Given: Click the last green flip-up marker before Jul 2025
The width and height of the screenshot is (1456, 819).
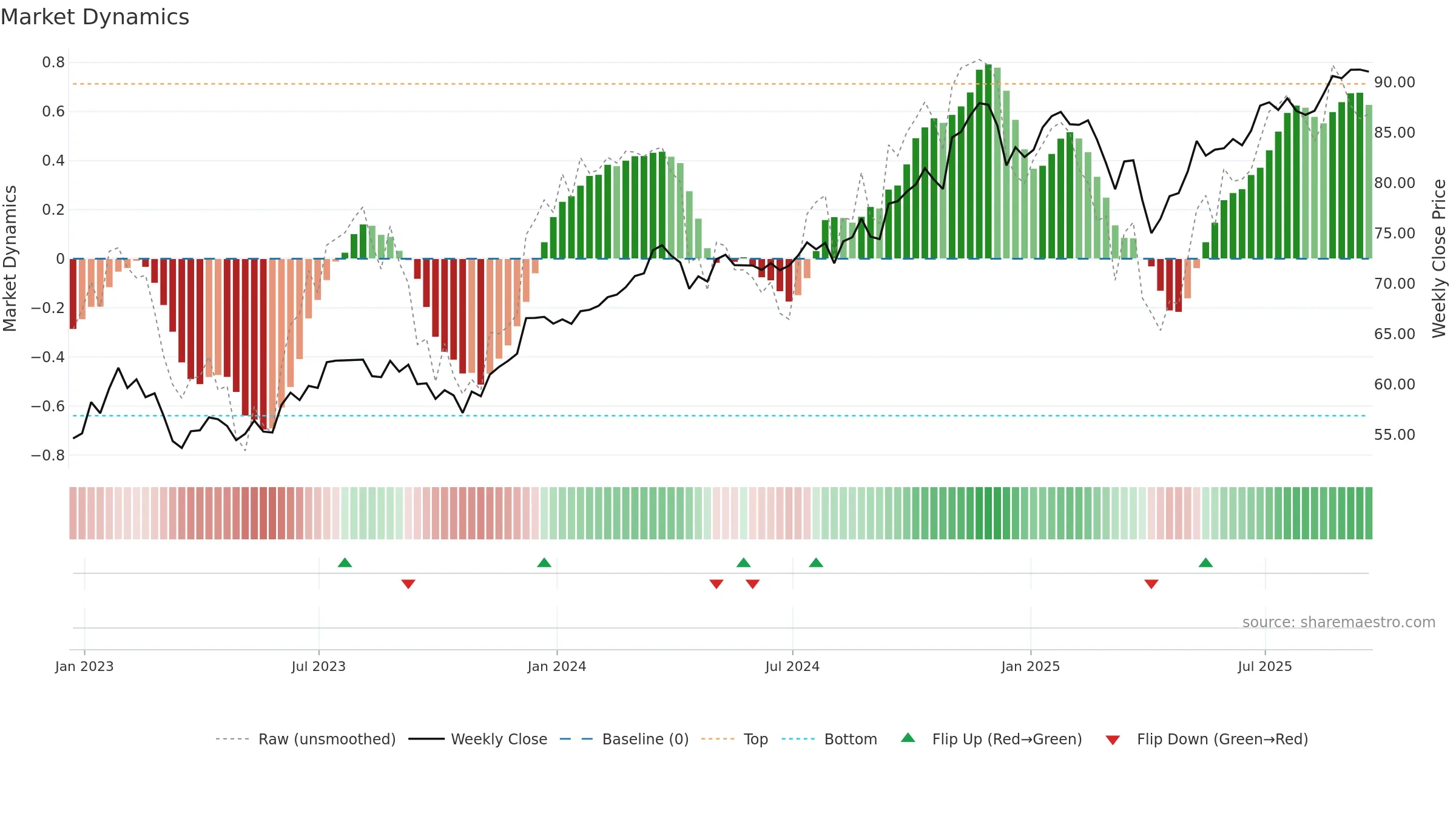Looking at the screenshot, I should 1205,562.
